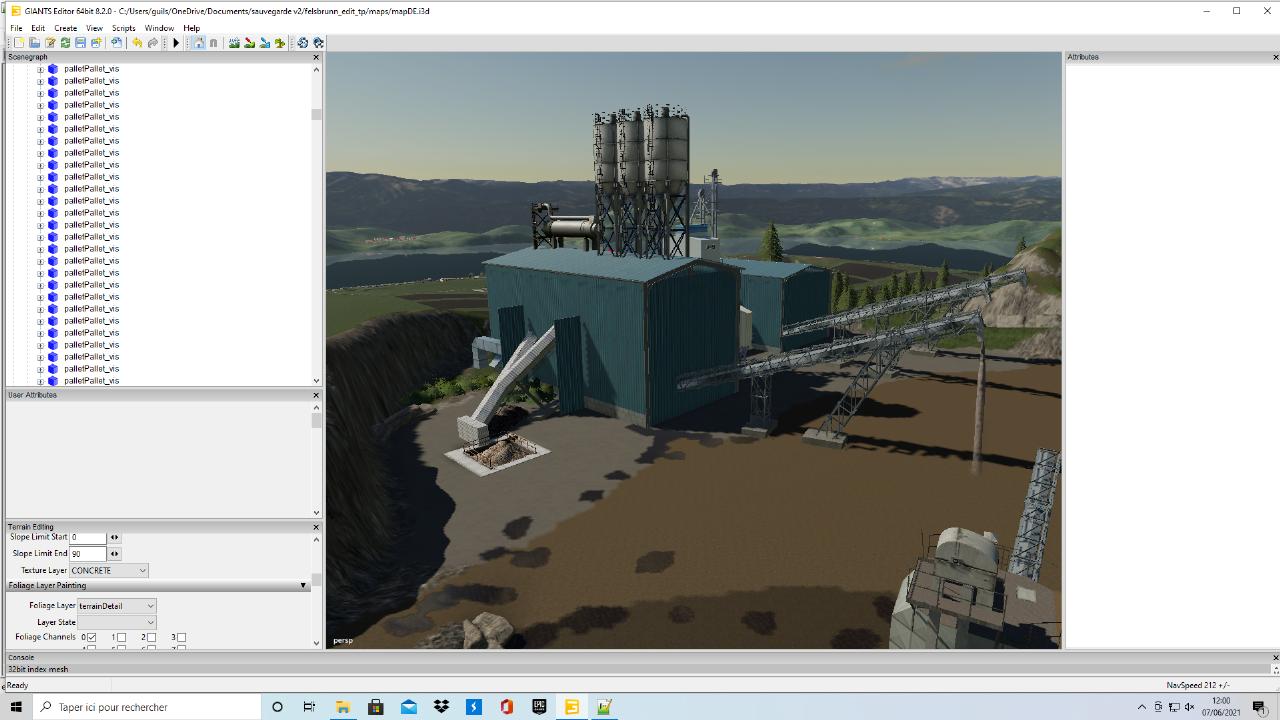Image resolution: width=1280 pixels, height=720 pixels.
Task: Click the 32bit index mesh console text
Action: 38,669
